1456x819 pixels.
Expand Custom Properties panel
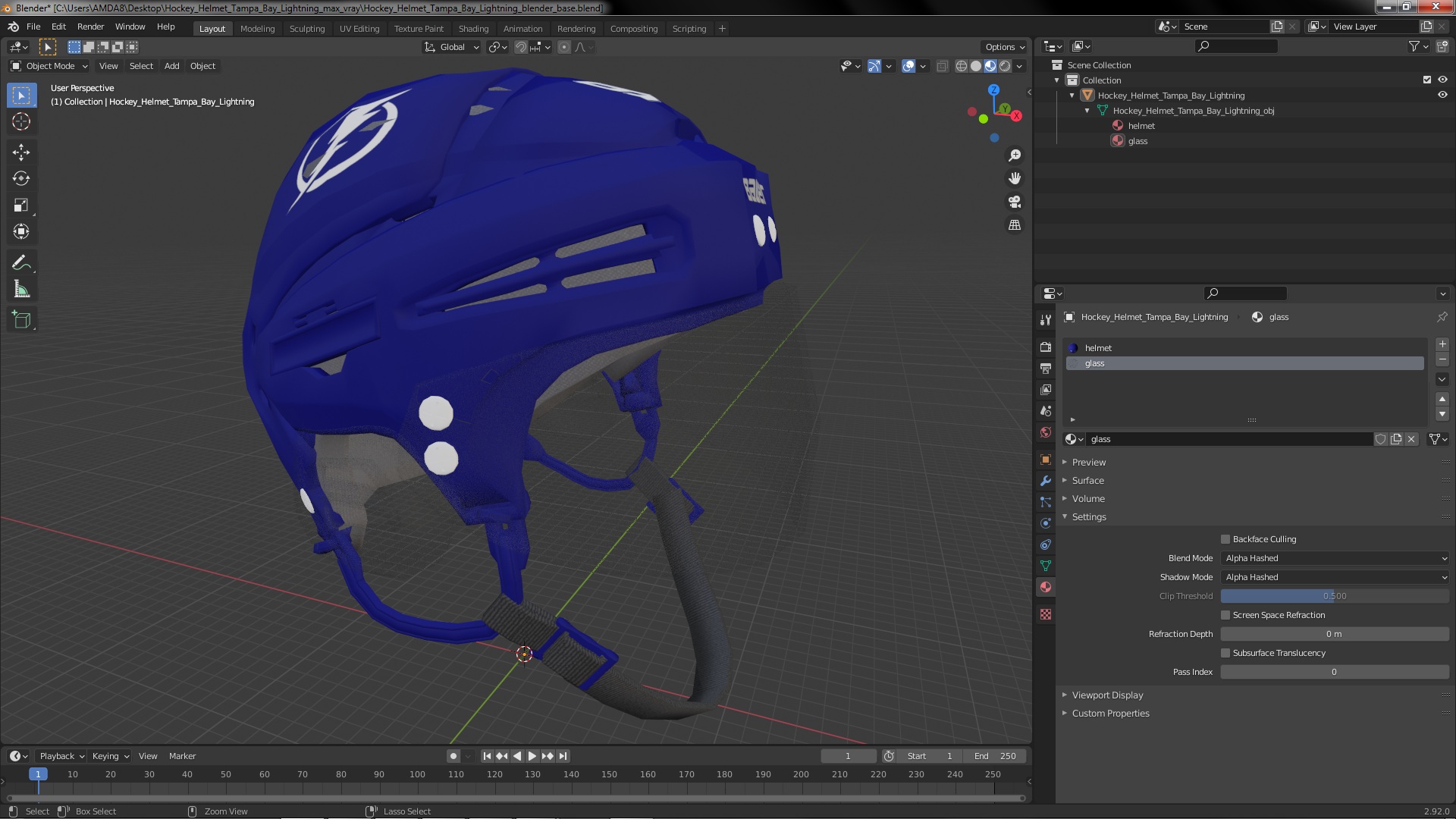(x=1110, y=713)
